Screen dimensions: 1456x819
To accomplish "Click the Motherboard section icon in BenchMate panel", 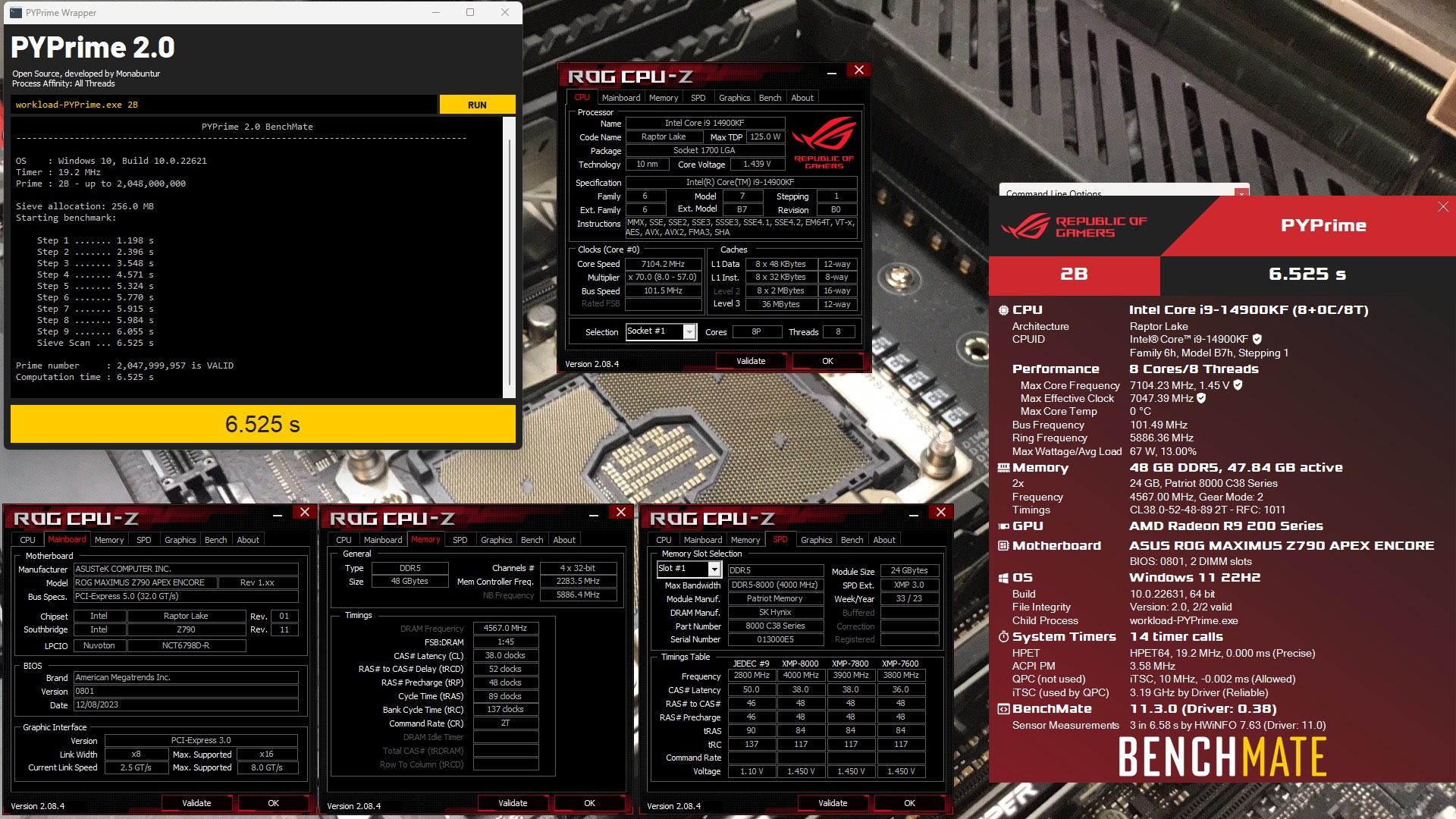I will pyautogui.click(x=1003, y=546).
